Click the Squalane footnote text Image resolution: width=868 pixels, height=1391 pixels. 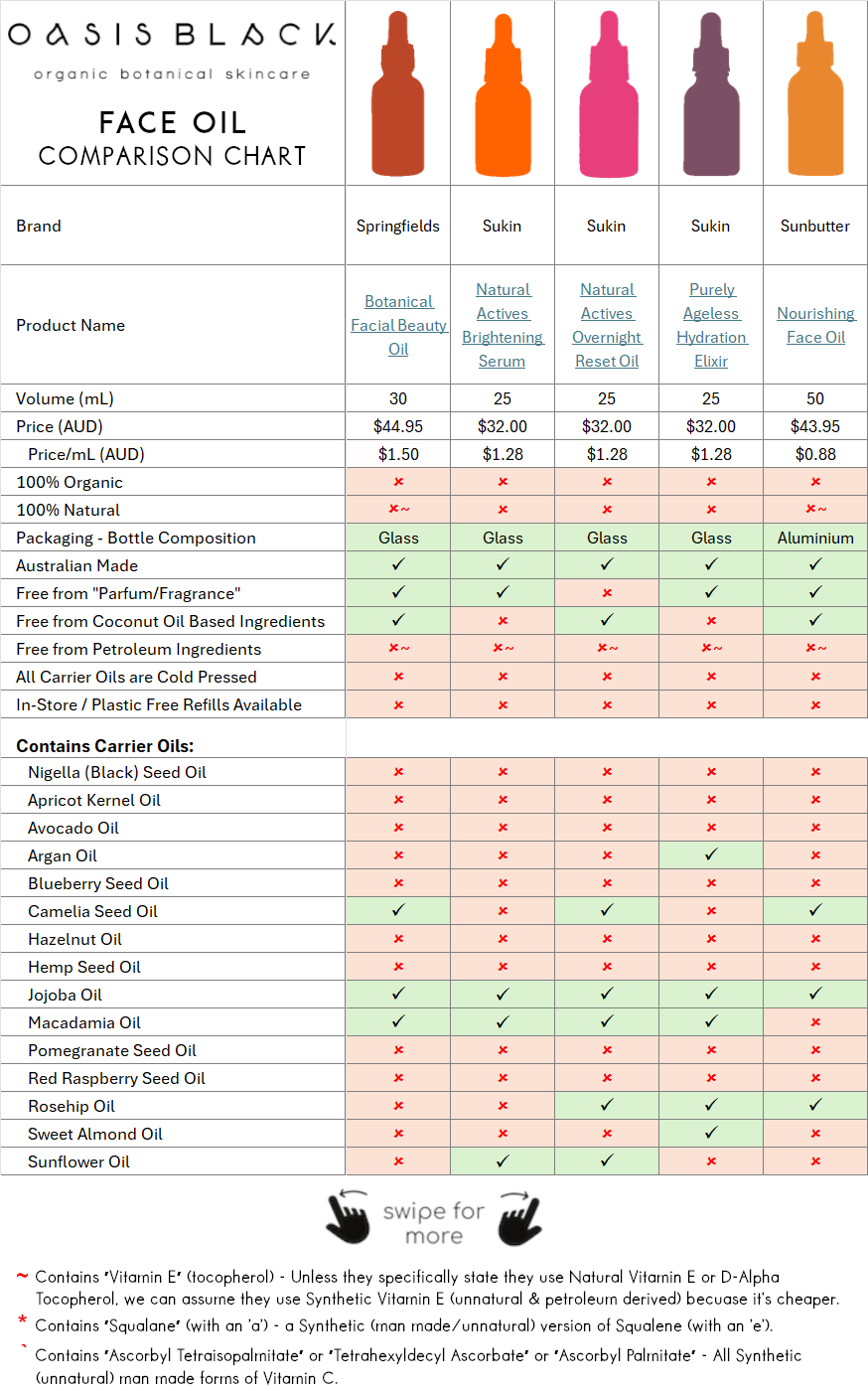403,1325
